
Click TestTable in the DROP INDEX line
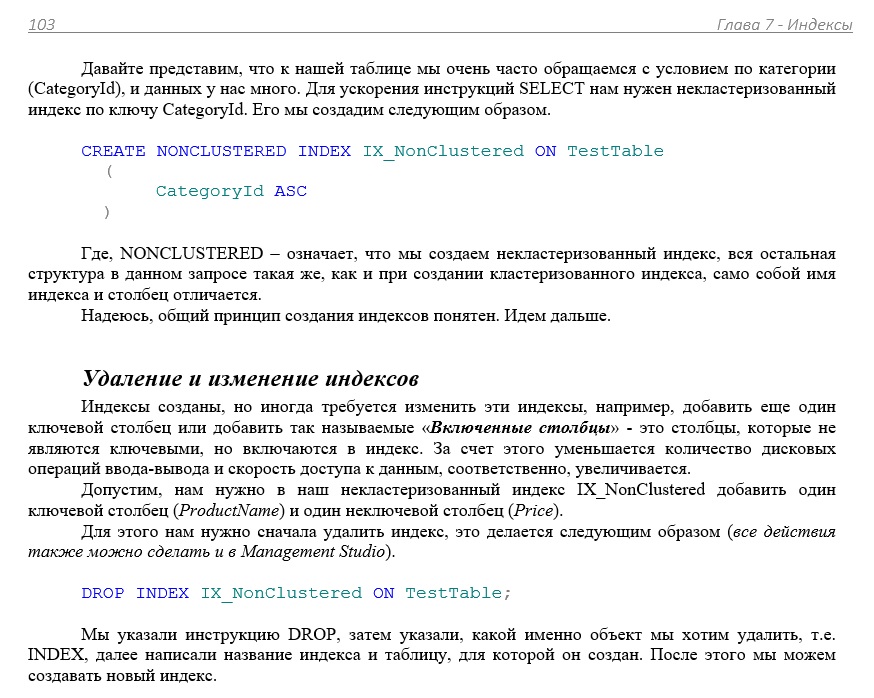point(457,593)
